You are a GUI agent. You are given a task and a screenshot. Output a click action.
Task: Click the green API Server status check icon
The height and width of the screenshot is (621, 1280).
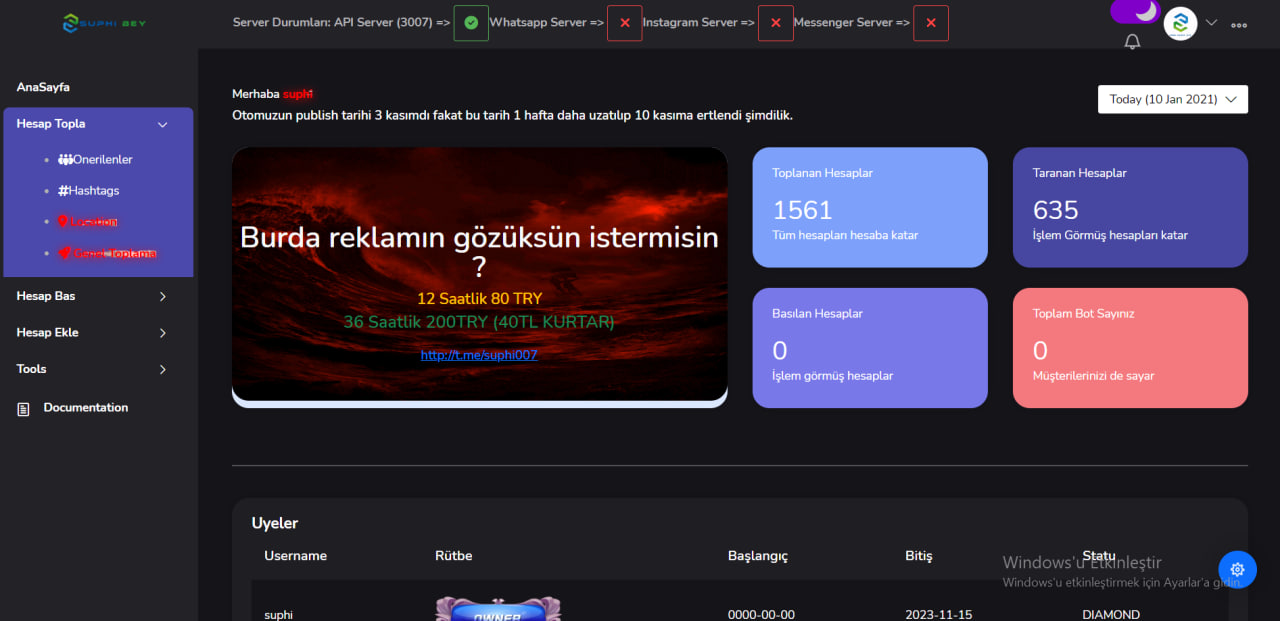click(x=471, y=23)
